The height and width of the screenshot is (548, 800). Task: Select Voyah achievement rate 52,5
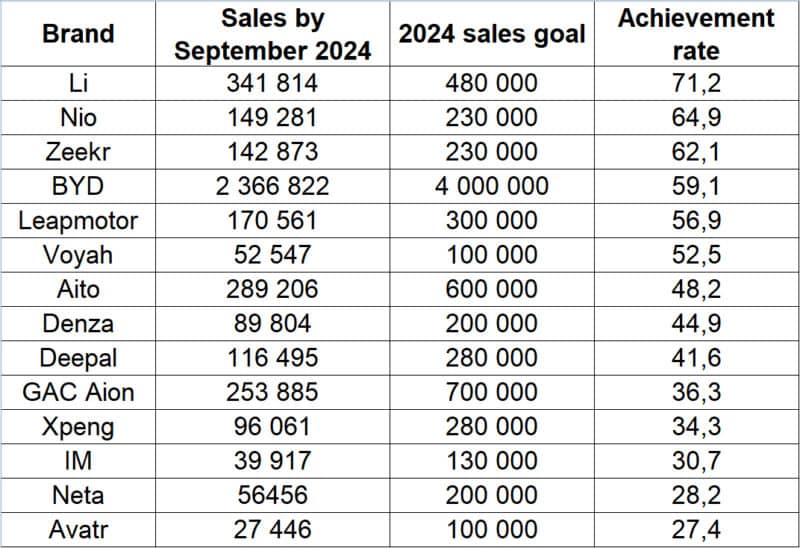[696, 255]
